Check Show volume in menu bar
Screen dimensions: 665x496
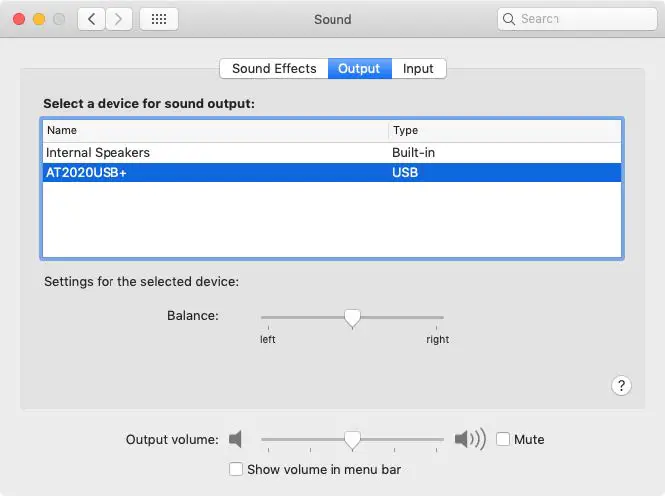tap(236, 469)
